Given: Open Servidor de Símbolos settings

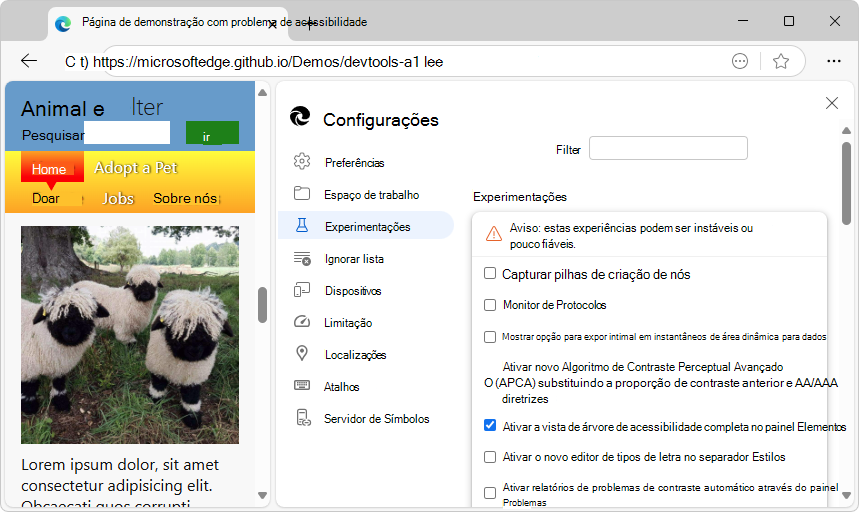Looking at the screenshot, I should pyautogui.click(x=376, y=418).
